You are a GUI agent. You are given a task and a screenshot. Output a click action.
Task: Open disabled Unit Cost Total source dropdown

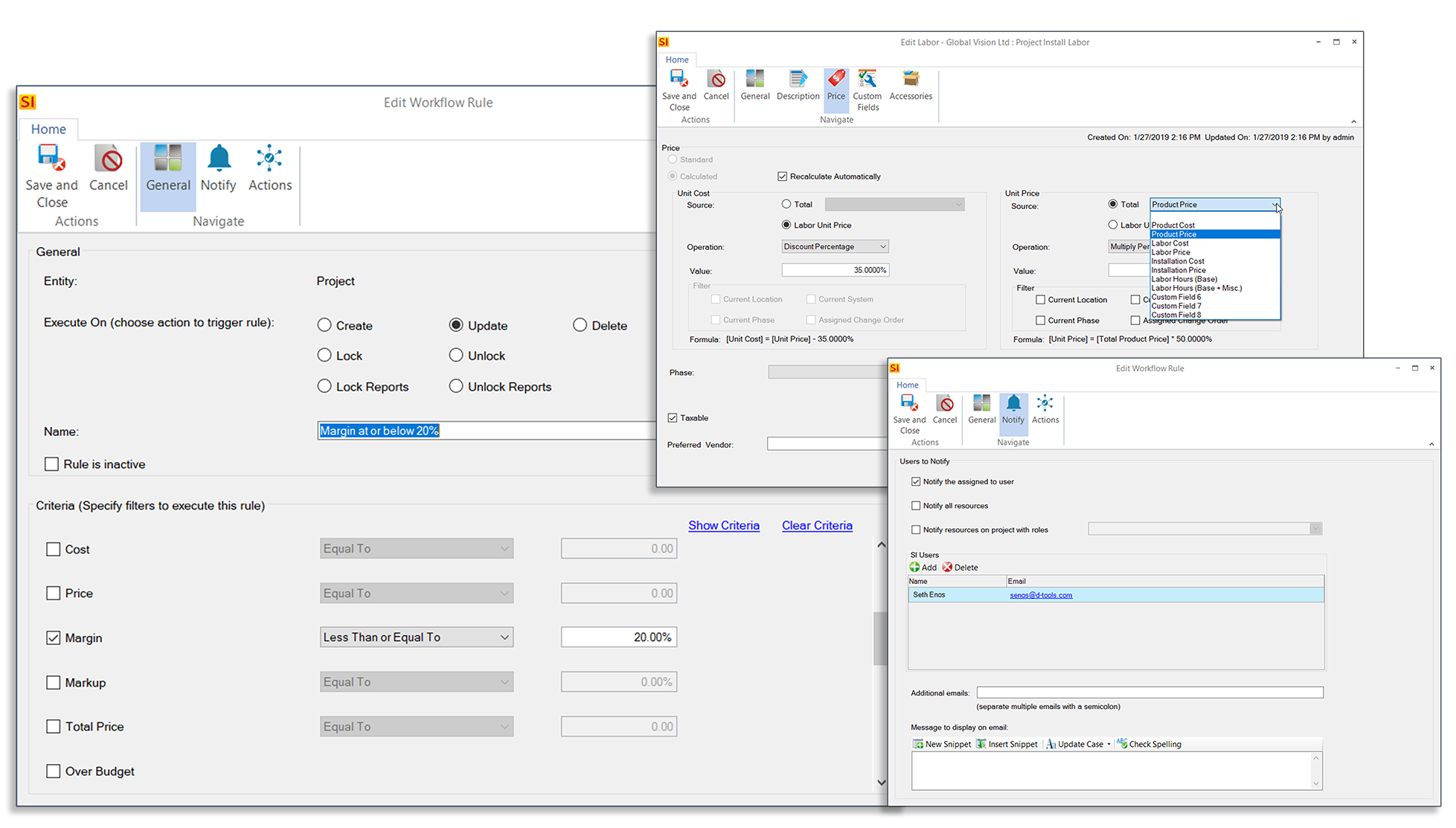(x=894, y=204)
